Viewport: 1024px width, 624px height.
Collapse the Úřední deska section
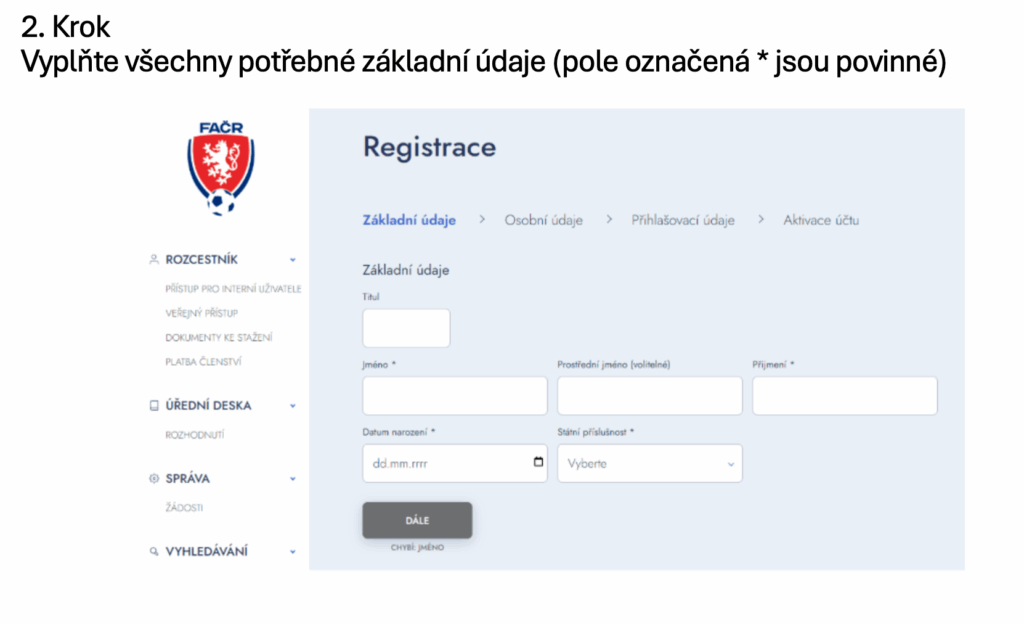(293, 406)
